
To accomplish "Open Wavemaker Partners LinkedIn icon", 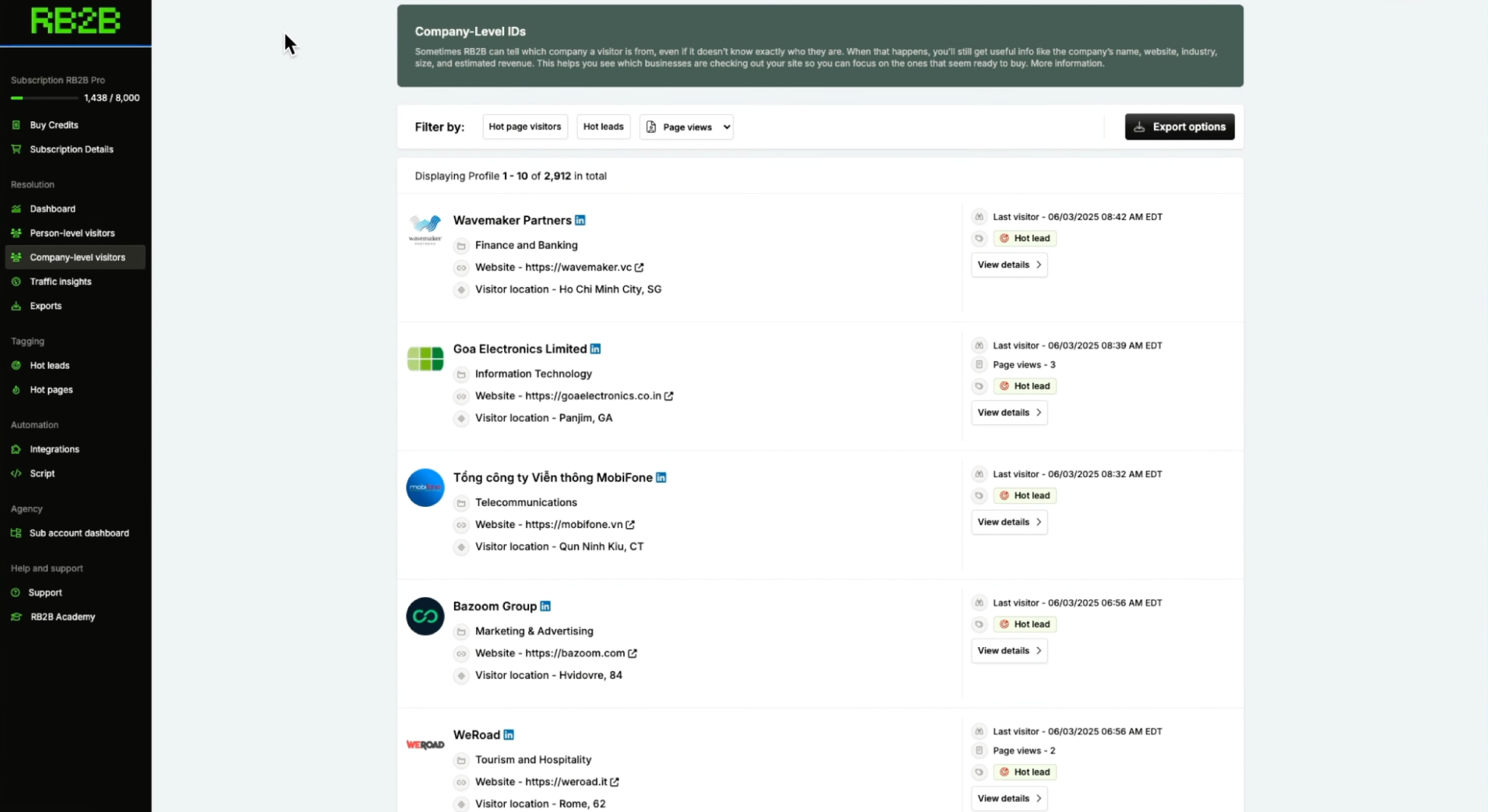I will pyautogui.click(x=580, y=220).
